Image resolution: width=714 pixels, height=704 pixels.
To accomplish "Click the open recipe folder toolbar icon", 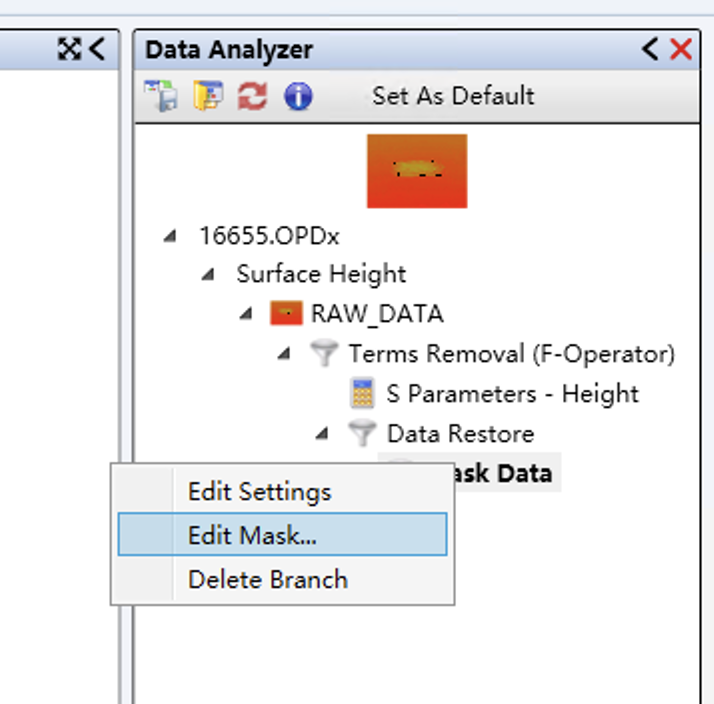I will 207,97.
